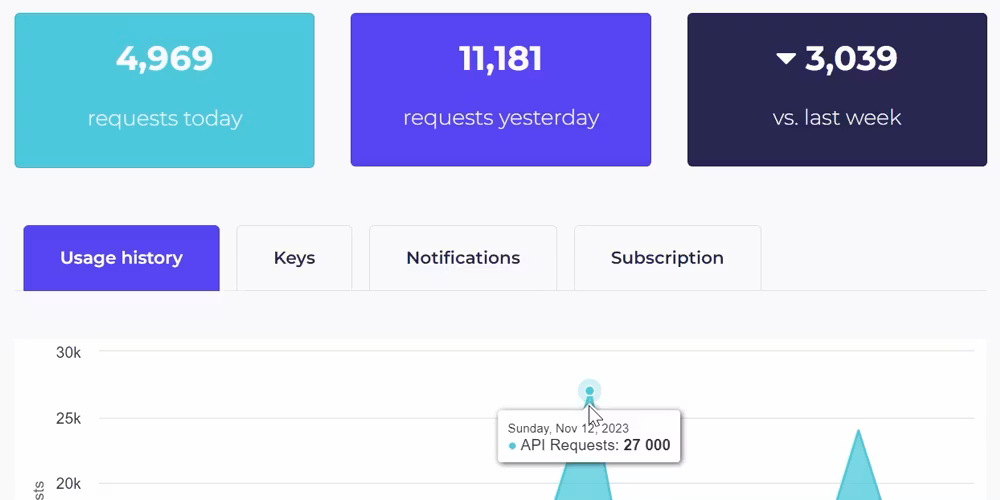Click the "requests today" label
The image size is (1000, 500).
pyautogui.click(x=165, y=118)
